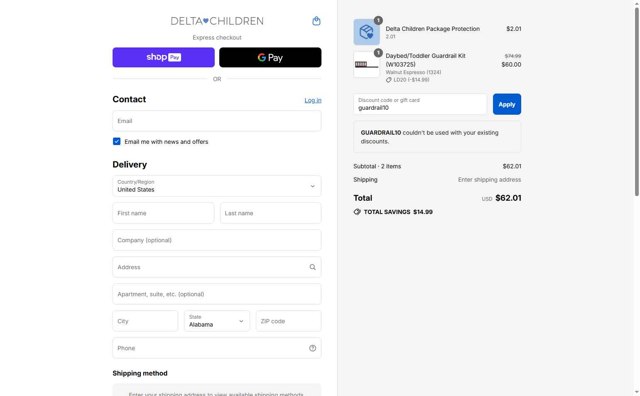The height and width of the screenshot is (396, 640).
Task: Click the Express checkout label
Action: click(217, 38)
